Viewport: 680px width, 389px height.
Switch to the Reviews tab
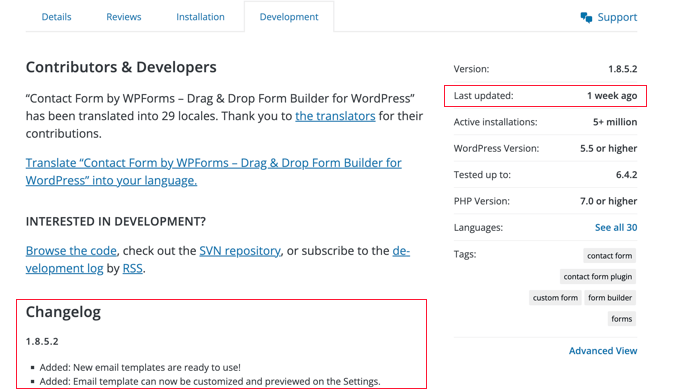124,17
